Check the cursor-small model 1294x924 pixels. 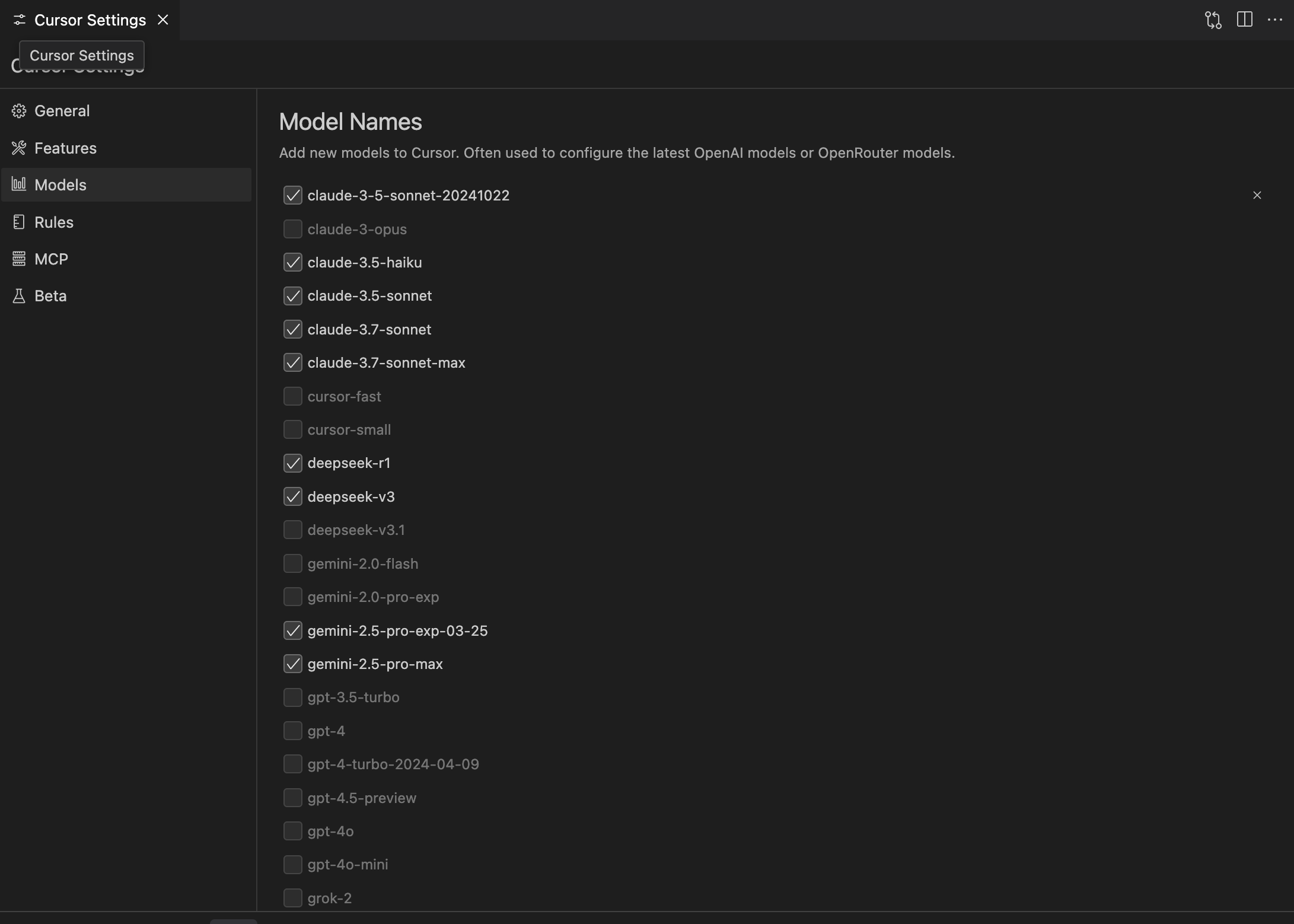pyautogui.click(x=293, y=429)
